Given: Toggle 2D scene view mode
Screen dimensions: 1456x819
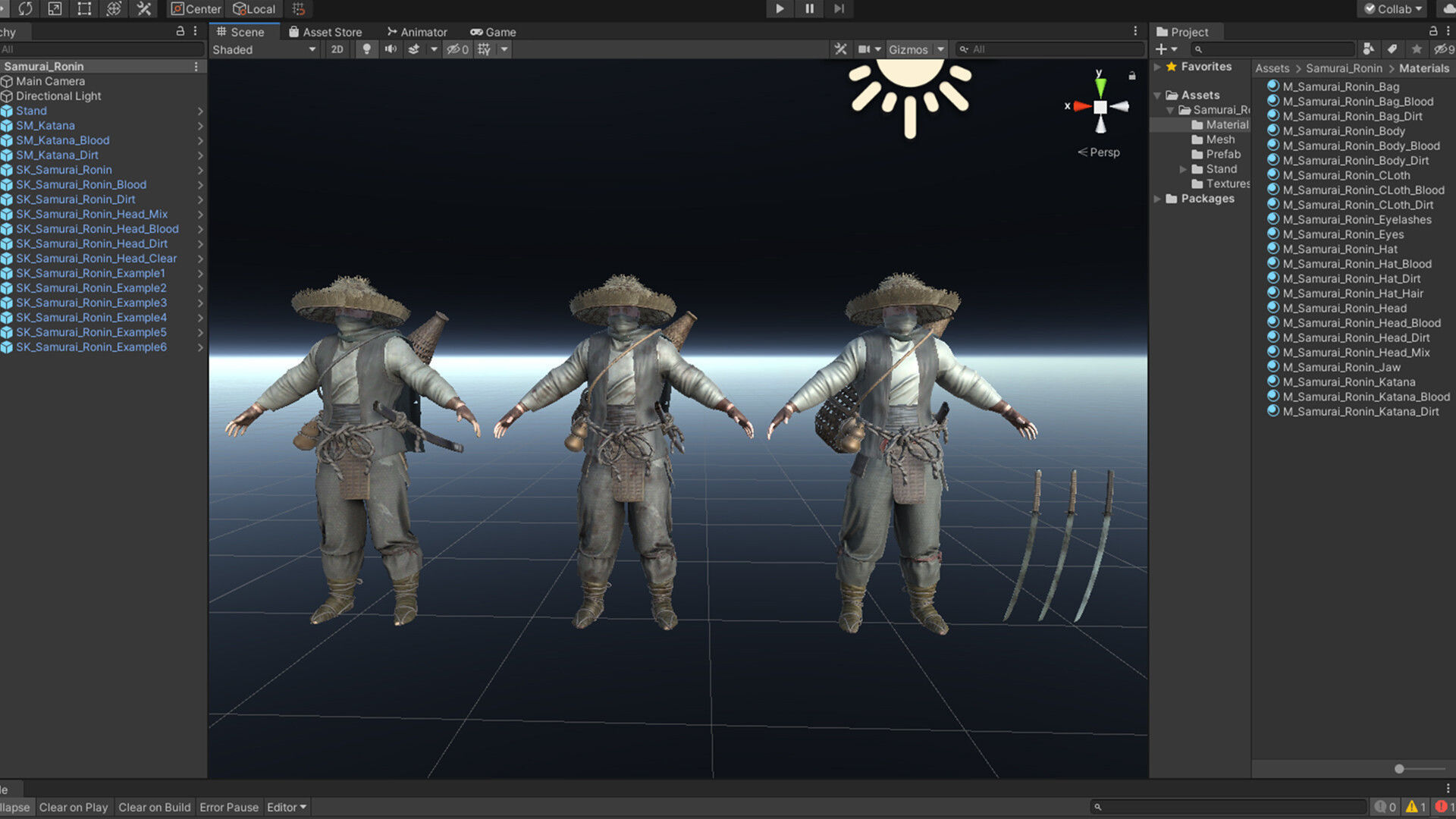Looking at the screenshot, I should click(x=337, y=49).
